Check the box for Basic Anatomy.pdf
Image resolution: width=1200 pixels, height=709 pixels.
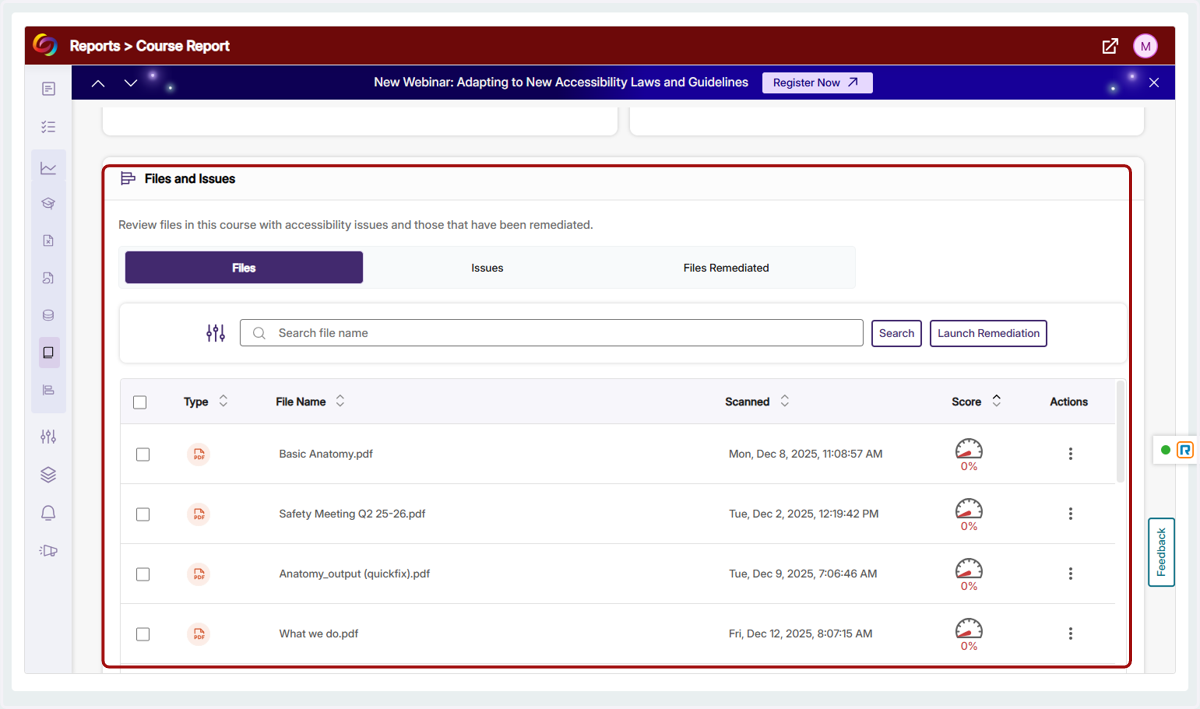tap(143, 454)
